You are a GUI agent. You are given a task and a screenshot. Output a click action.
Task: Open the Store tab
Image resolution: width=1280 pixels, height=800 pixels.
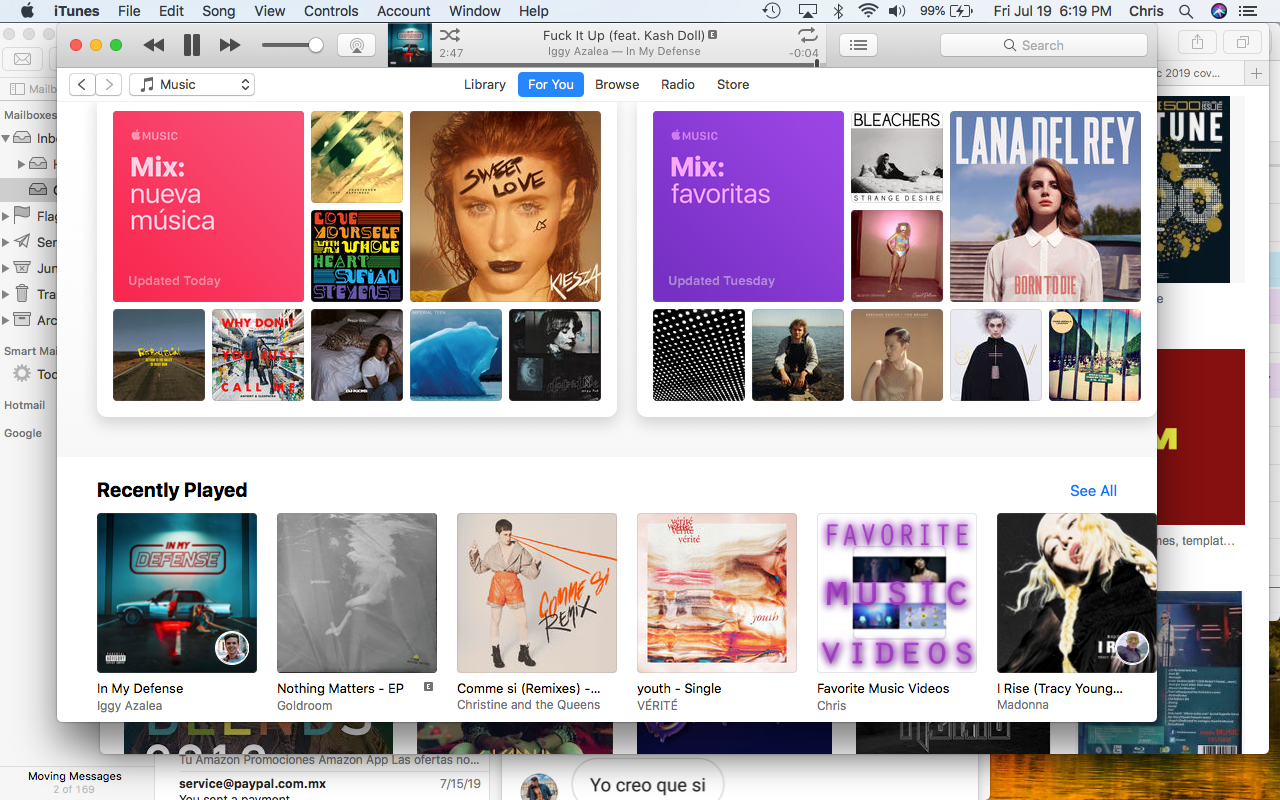pyautogui.click(x=733, y=85)
